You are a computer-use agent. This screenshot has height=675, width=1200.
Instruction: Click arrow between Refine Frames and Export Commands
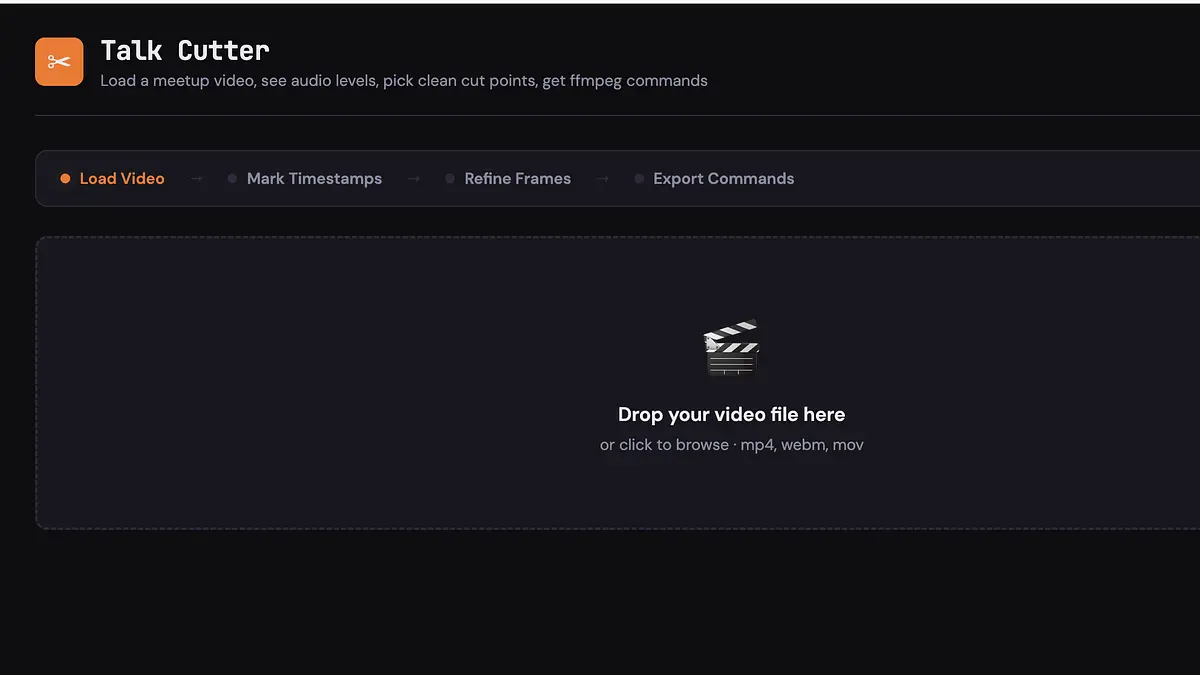point(602,179)
